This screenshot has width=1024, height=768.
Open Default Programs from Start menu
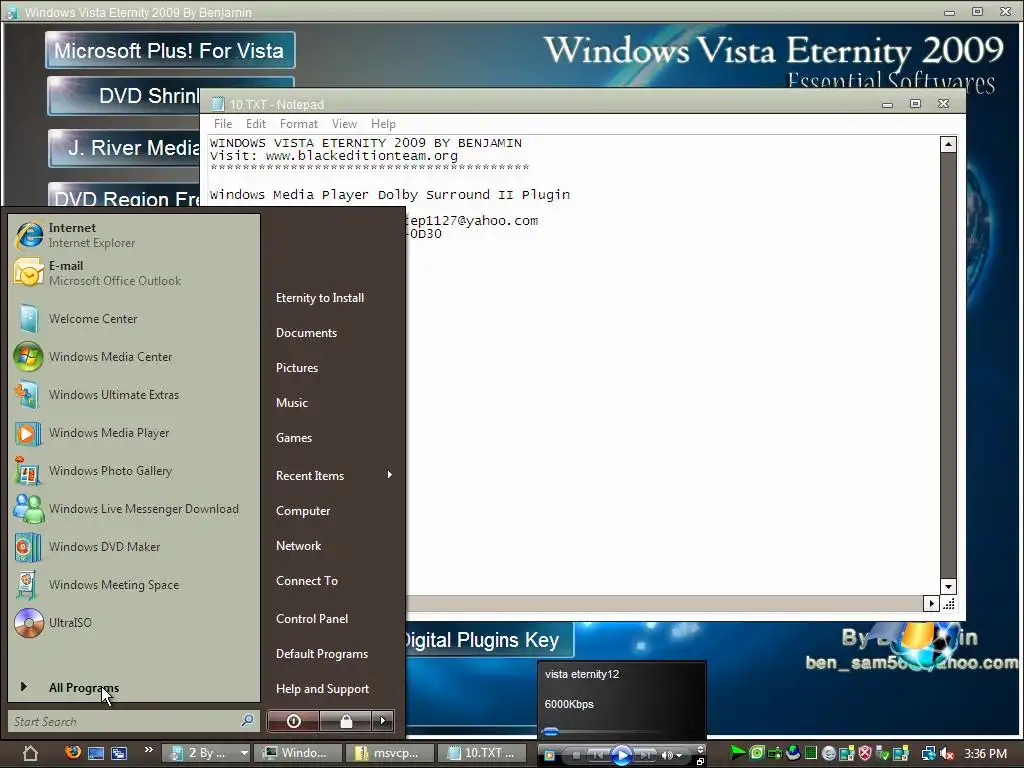coord(322,654)
